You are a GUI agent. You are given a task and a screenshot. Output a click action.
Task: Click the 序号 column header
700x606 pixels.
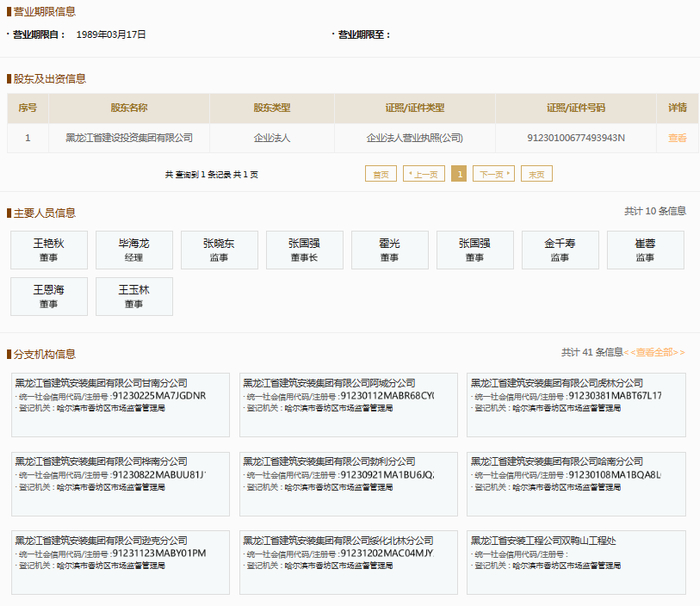[x=28, y=108]
